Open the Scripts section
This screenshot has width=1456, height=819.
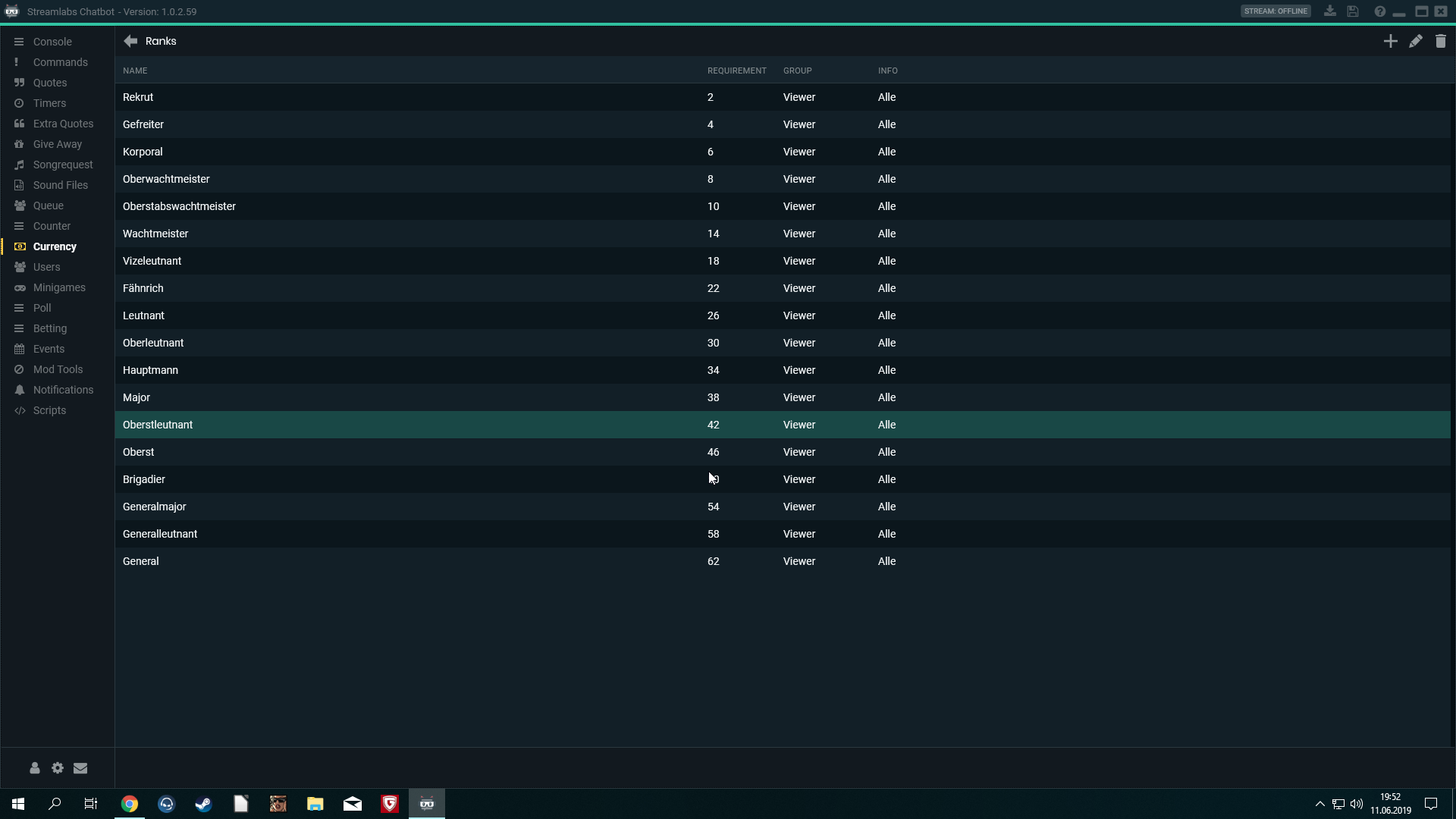point(49,410)
